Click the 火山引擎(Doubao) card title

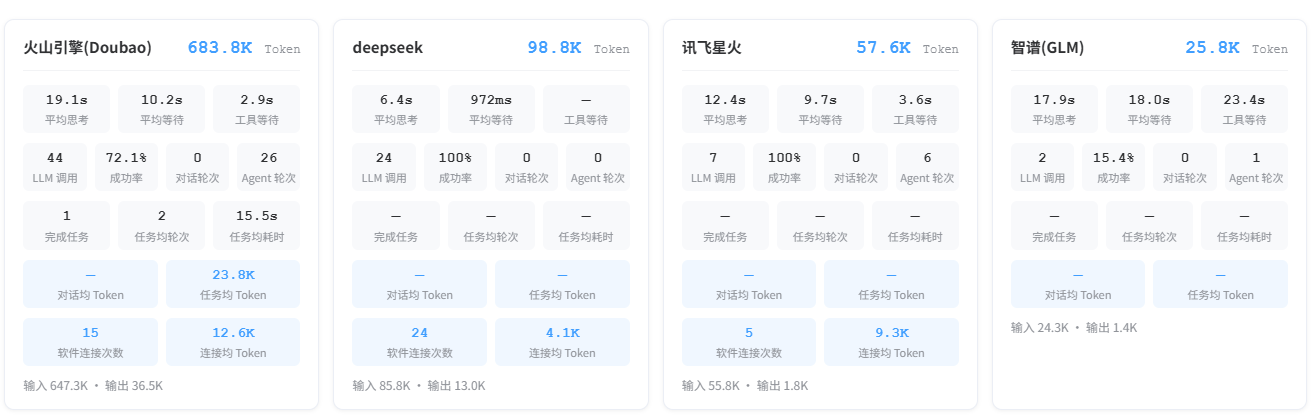88,47
